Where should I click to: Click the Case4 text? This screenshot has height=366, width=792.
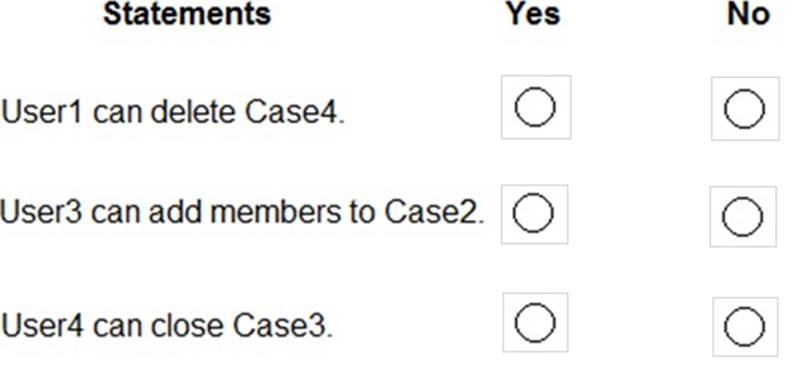(294, 112)
